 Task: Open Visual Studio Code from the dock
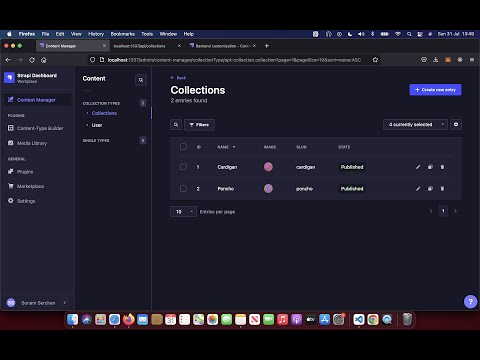(359, 320)
